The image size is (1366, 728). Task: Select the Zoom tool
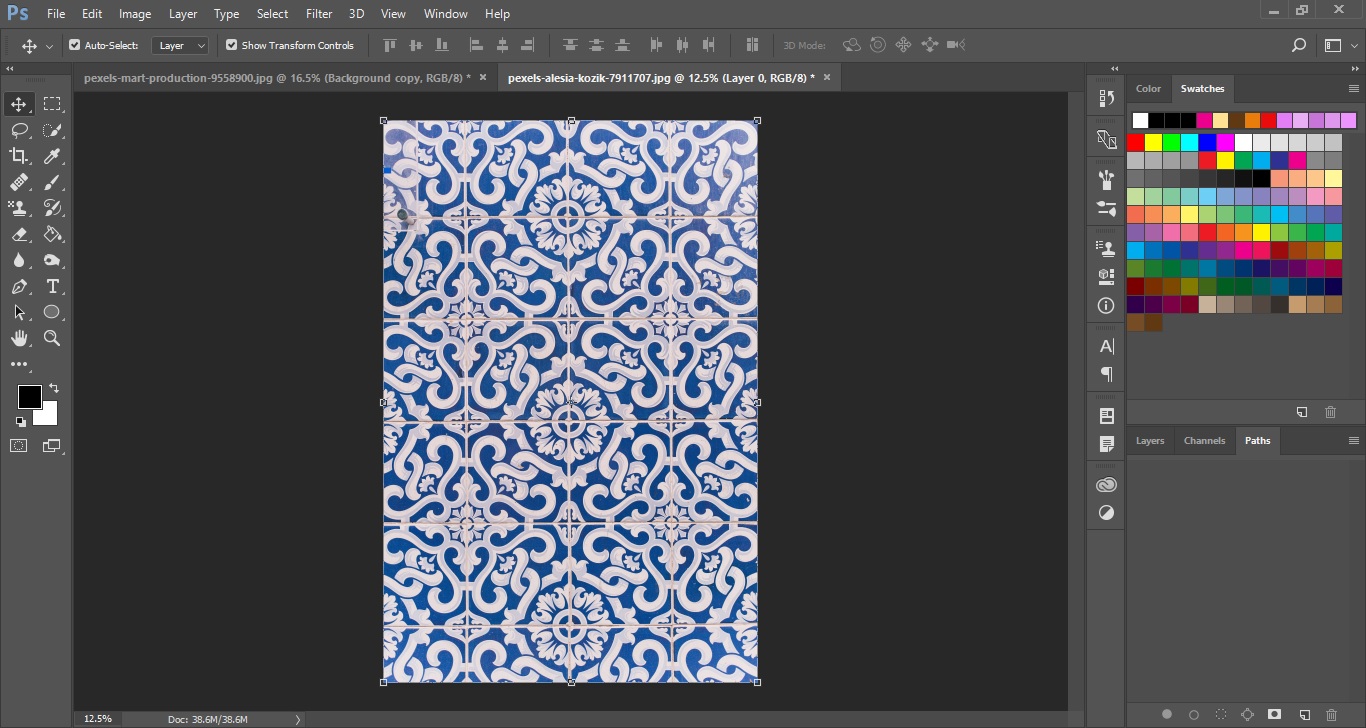(x=52, y=338)
